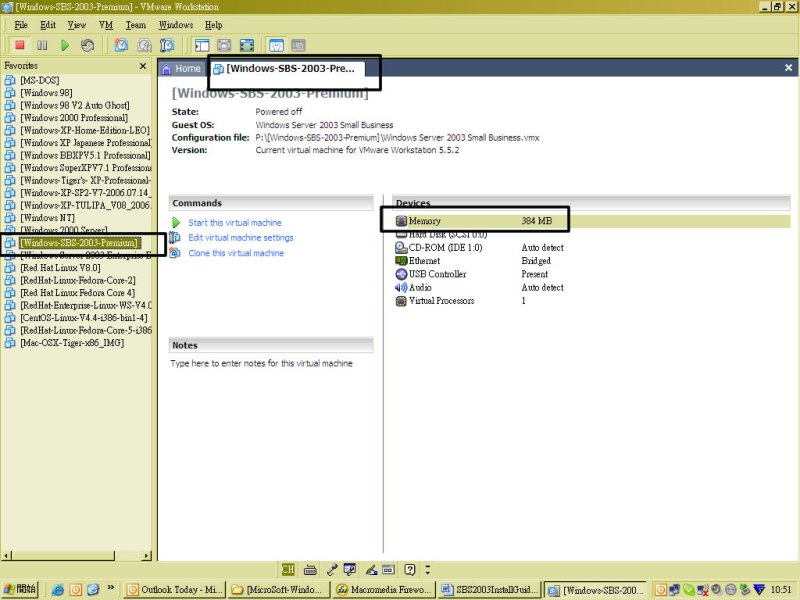Open the VM menu

pos(106,25)
